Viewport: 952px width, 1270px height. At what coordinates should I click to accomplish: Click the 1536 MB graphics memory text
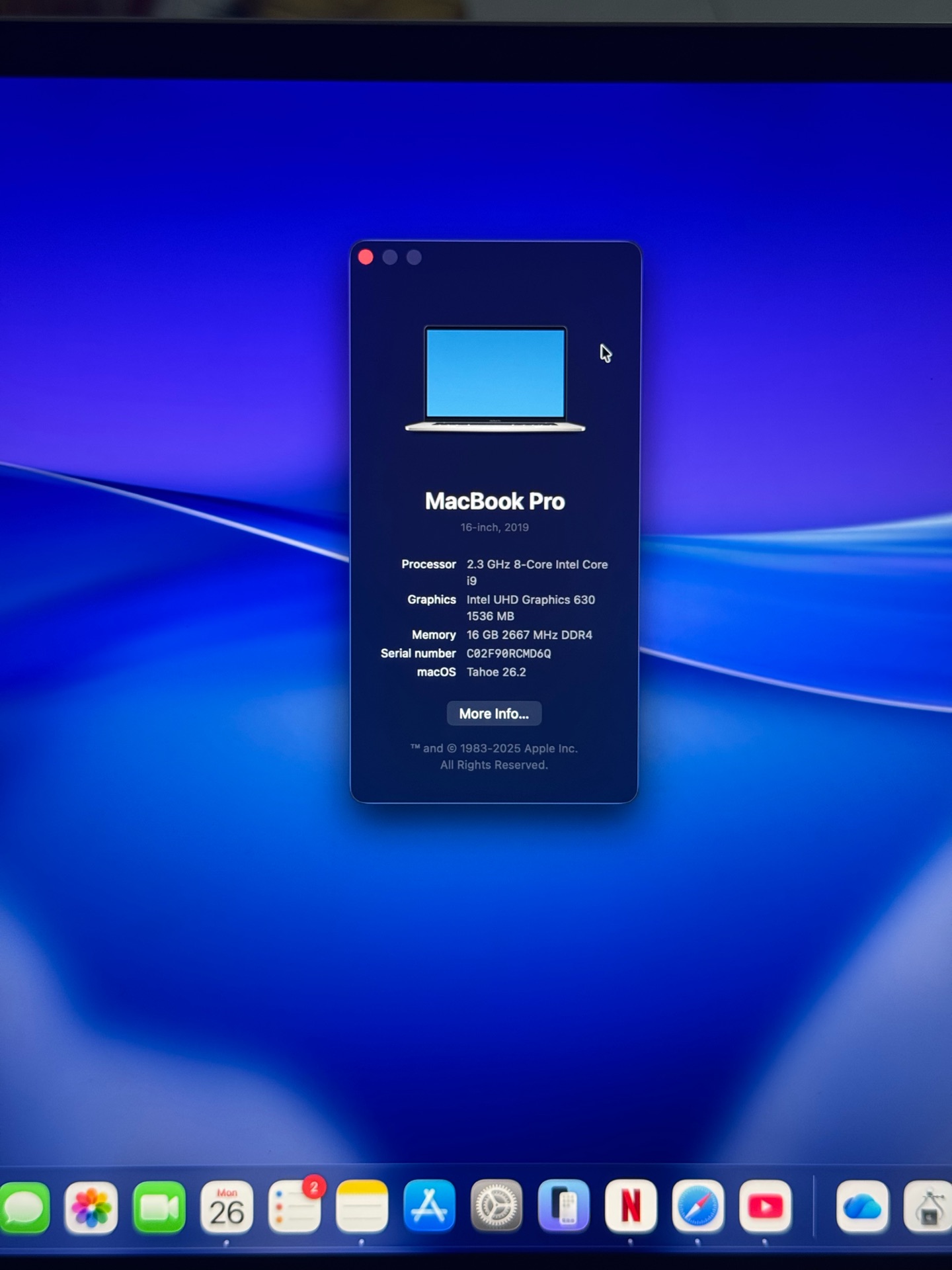(490, 616)
